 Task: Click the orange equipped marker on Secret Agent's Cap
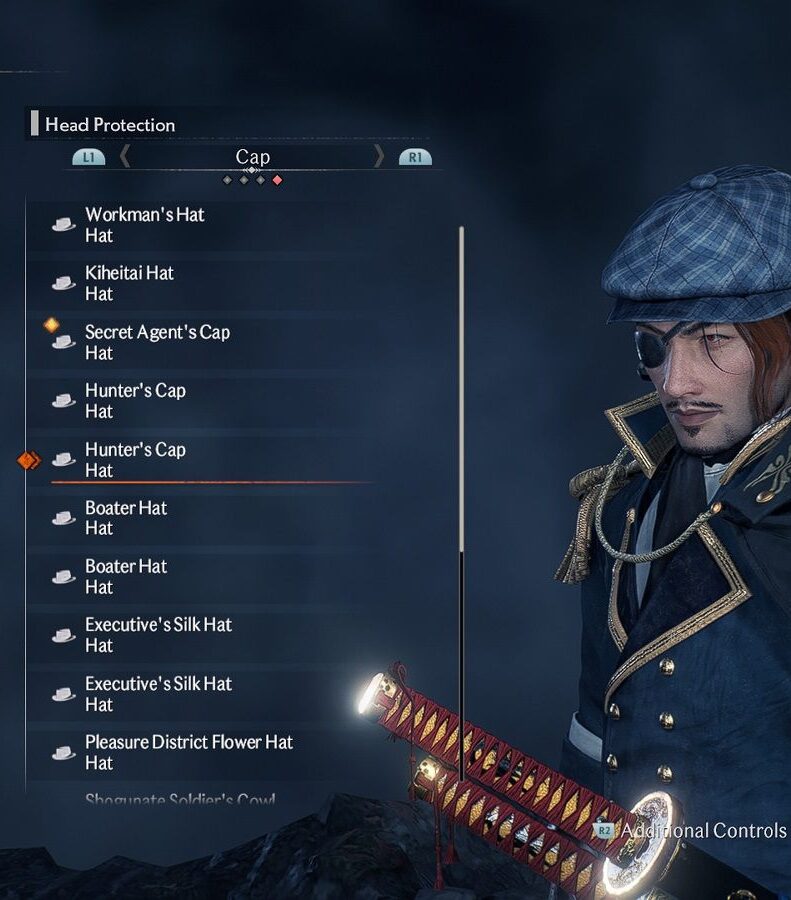[52, 325]
